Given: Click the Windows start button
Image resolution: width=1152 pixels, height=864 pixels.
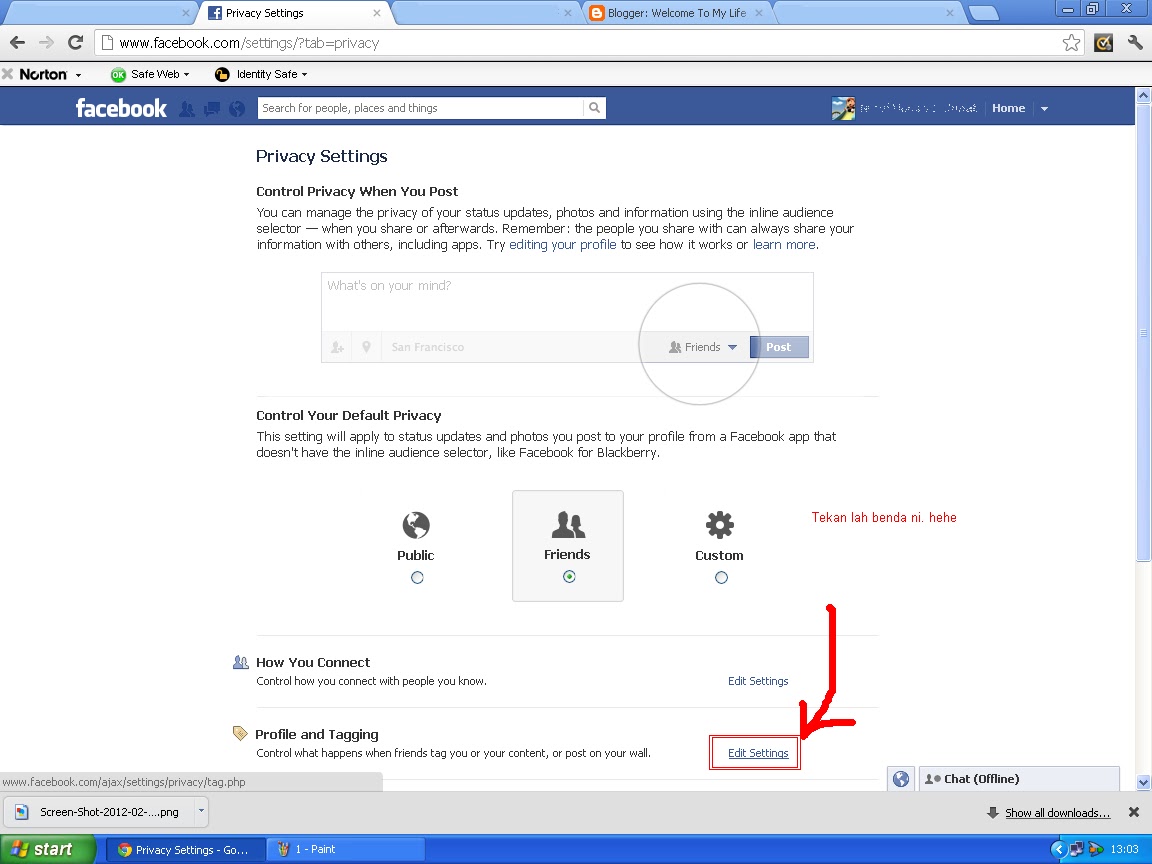Looking at the screenshot, I should pyautogui.click(x=47, y=849).
